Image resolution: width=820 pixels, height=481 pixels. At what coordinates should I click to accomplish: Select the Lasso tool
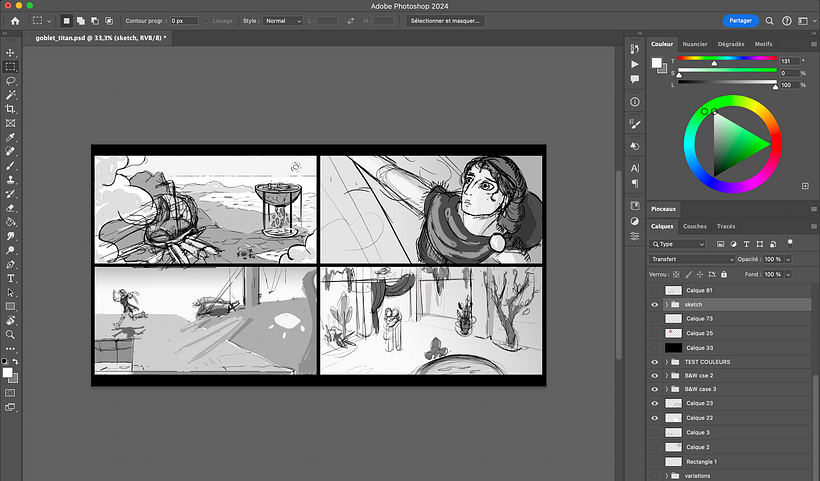coord(10,80)
